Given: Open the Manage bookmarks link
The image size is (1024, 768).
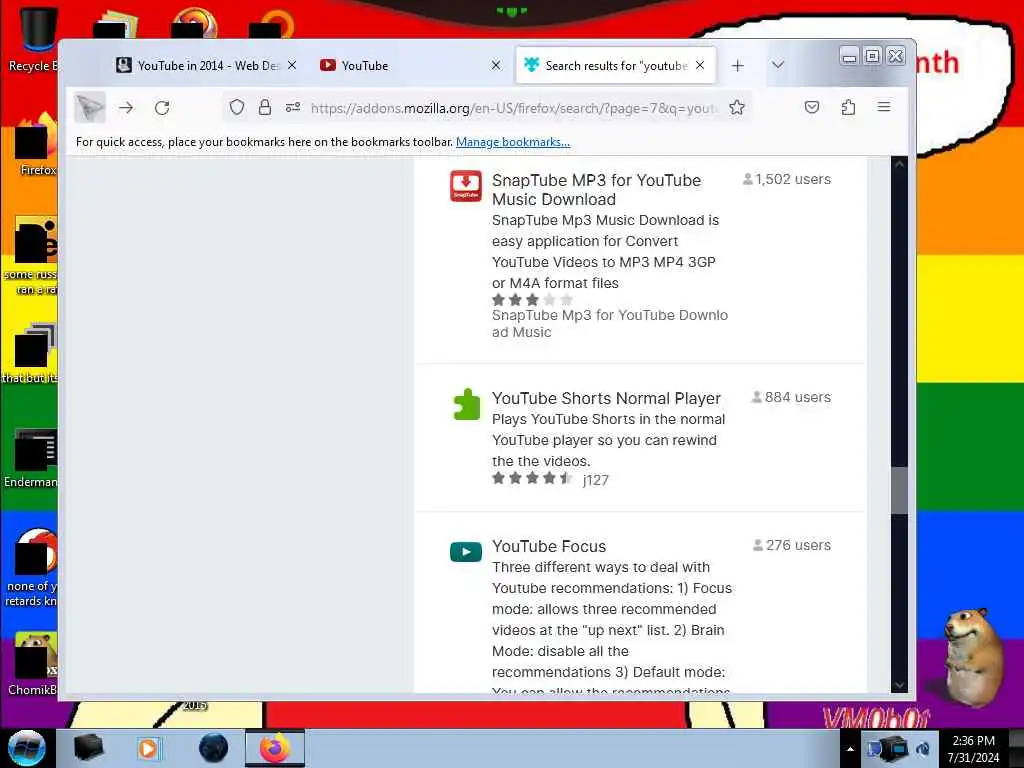Looking at the screenshot, I should (513, 142).
